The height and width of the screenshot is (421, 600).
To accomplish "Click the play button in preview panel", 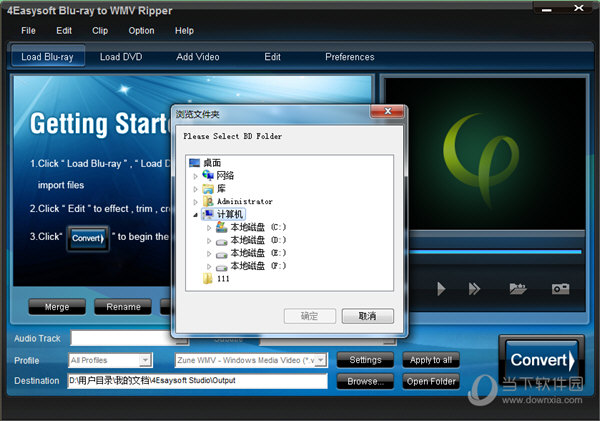I will [441, 289].
